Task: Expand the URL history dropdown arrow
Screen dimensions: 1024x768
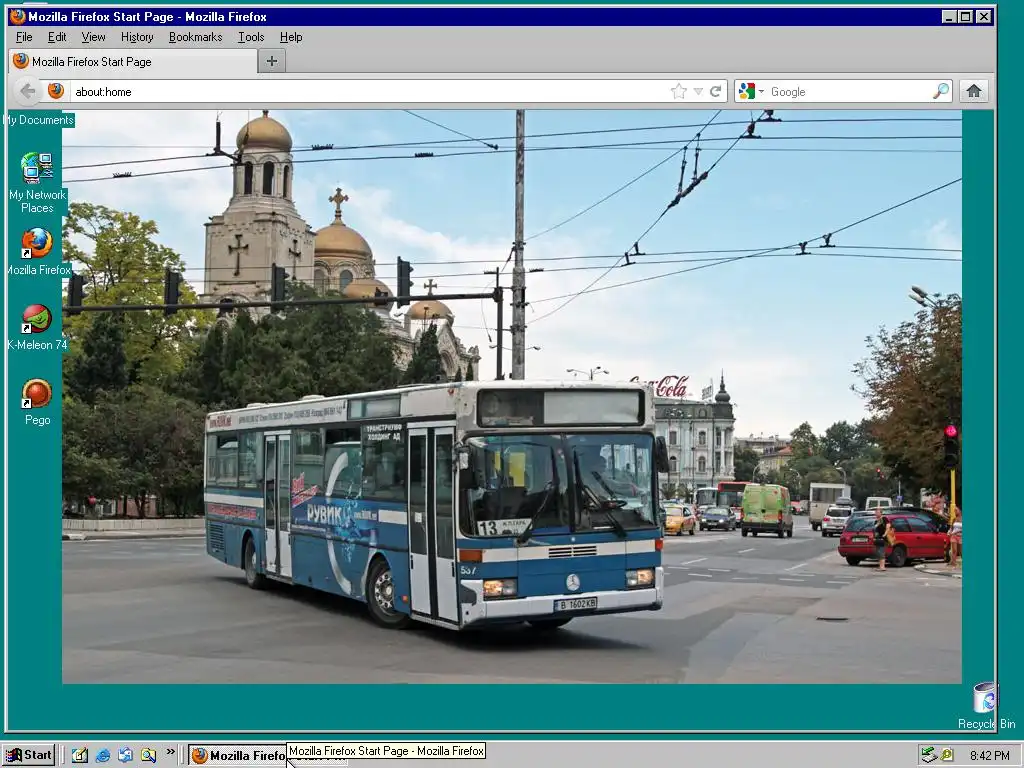Action: 697,91
